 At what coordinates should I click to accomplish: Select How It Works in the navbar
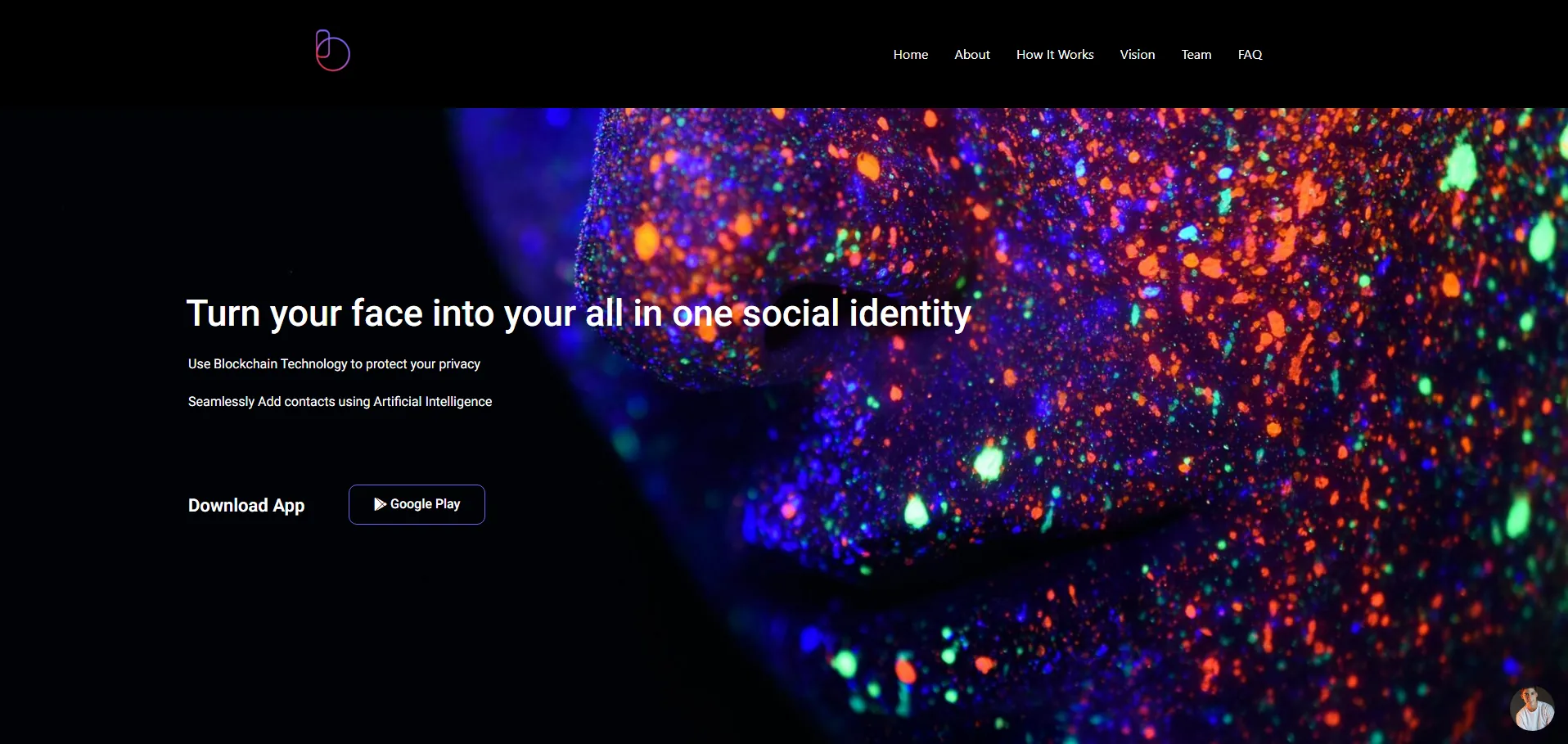point(1055,55)
